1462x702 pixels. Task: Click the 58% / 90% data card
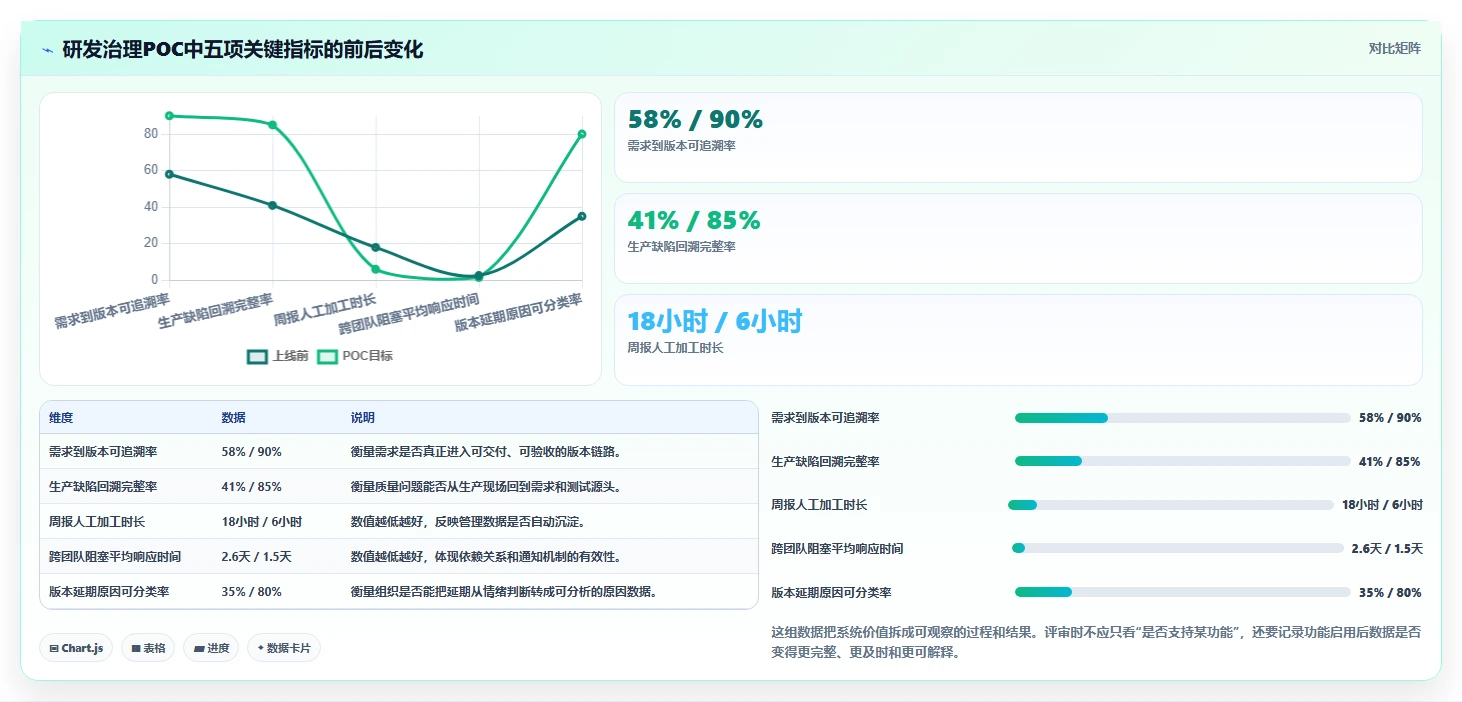tap(1018, 138)
